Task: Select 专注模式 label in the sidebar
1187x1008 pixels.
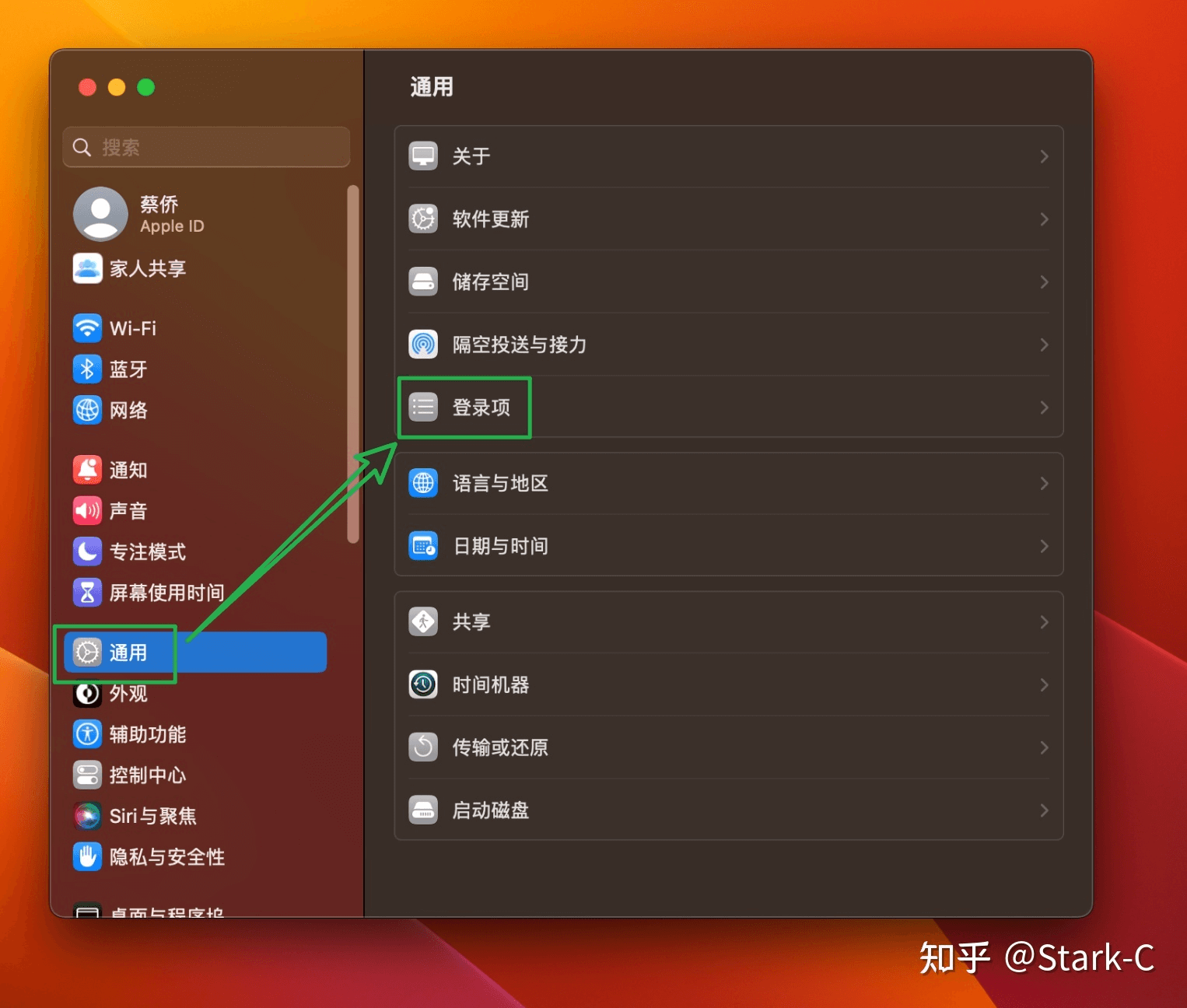Action: pos(148,551)
